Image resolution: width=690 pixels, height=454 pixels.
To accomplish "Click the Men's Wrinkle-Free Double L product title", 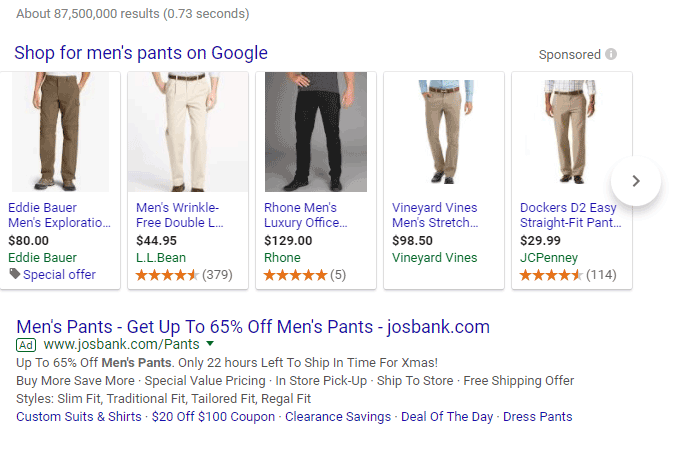I will [x=178, y=215].
